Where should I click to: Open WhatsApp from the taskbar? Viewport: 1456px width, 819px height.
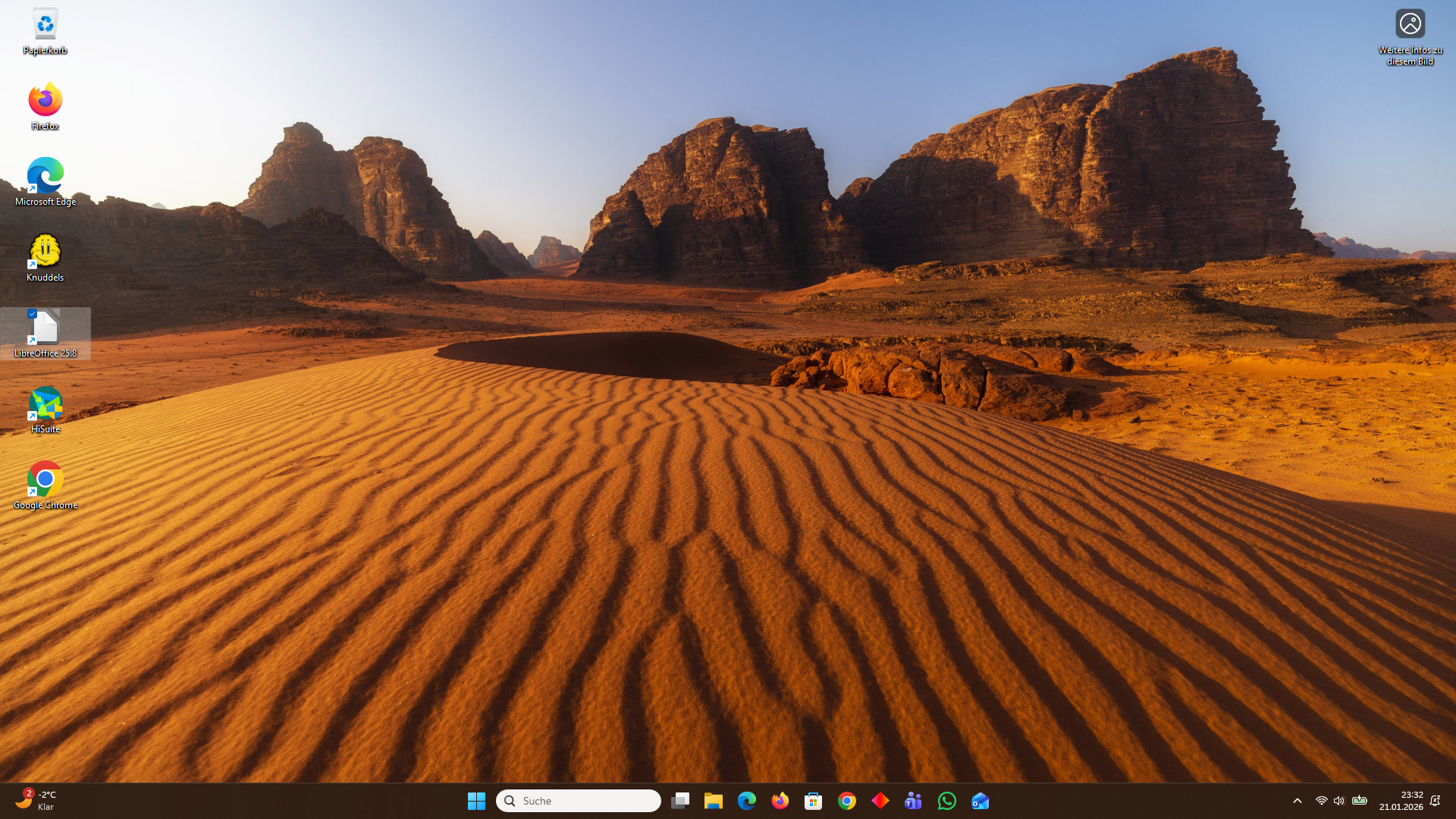[x=946, y=801]
